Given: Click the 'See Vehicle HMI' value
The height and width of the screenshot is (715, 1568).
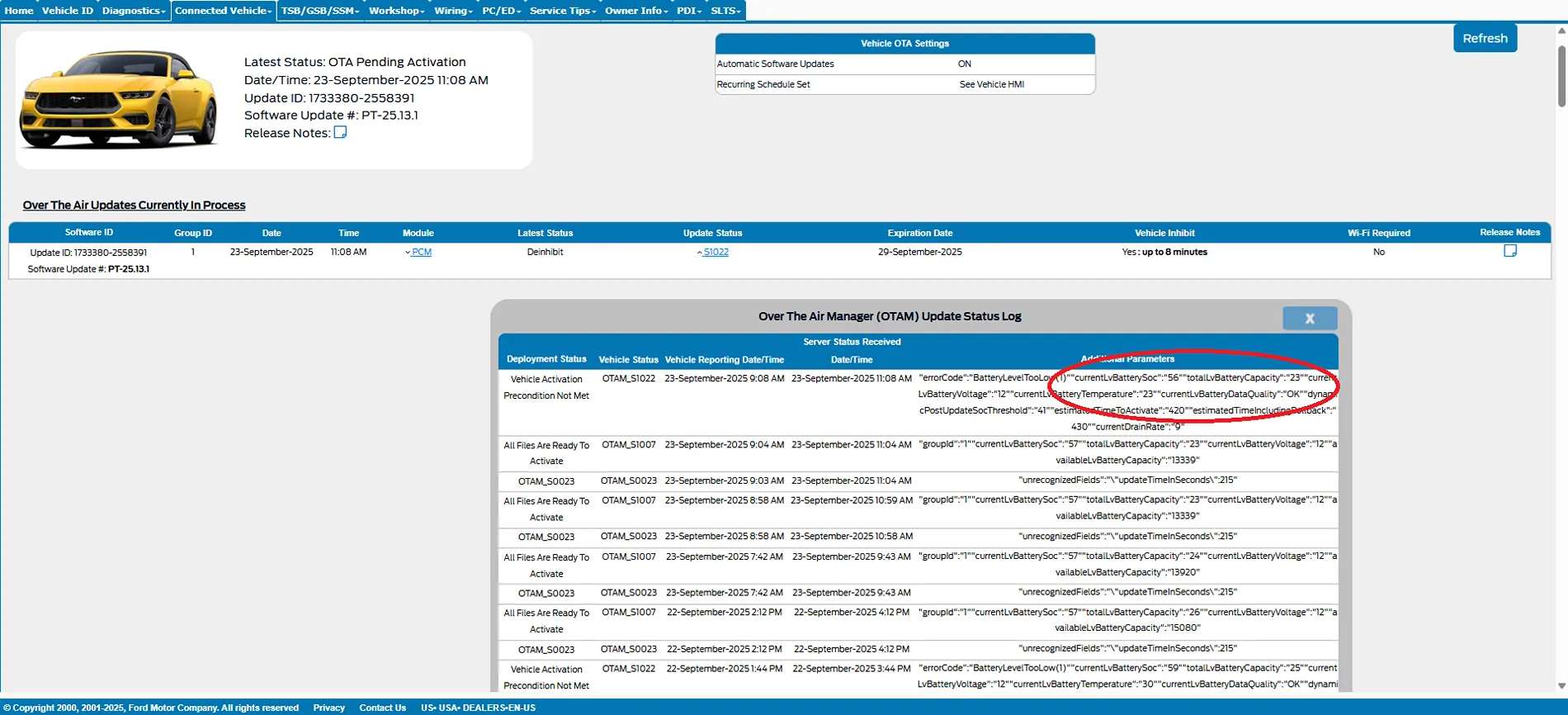Looking at the screenshot, I should 992,84.
